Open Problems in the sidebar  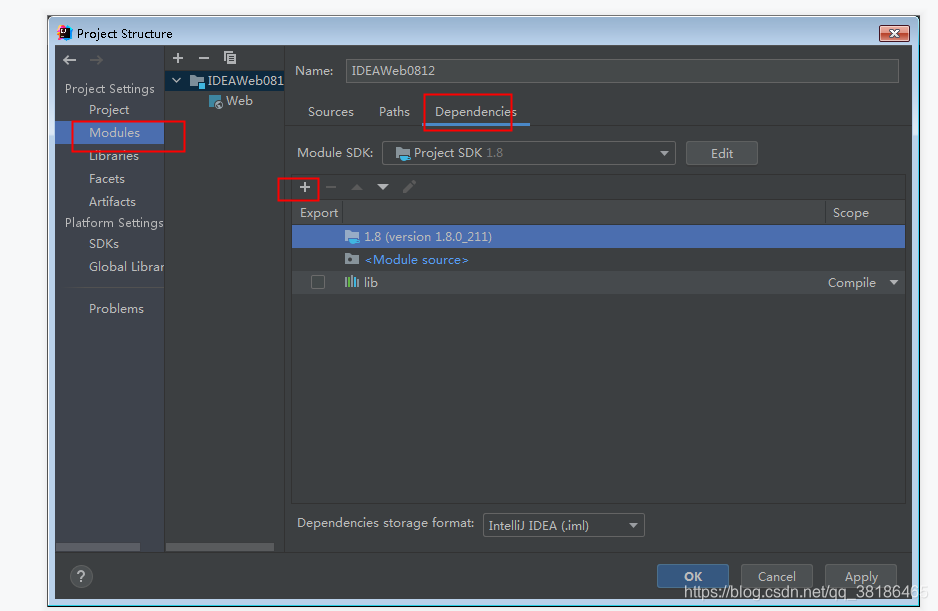coord(116,309)
